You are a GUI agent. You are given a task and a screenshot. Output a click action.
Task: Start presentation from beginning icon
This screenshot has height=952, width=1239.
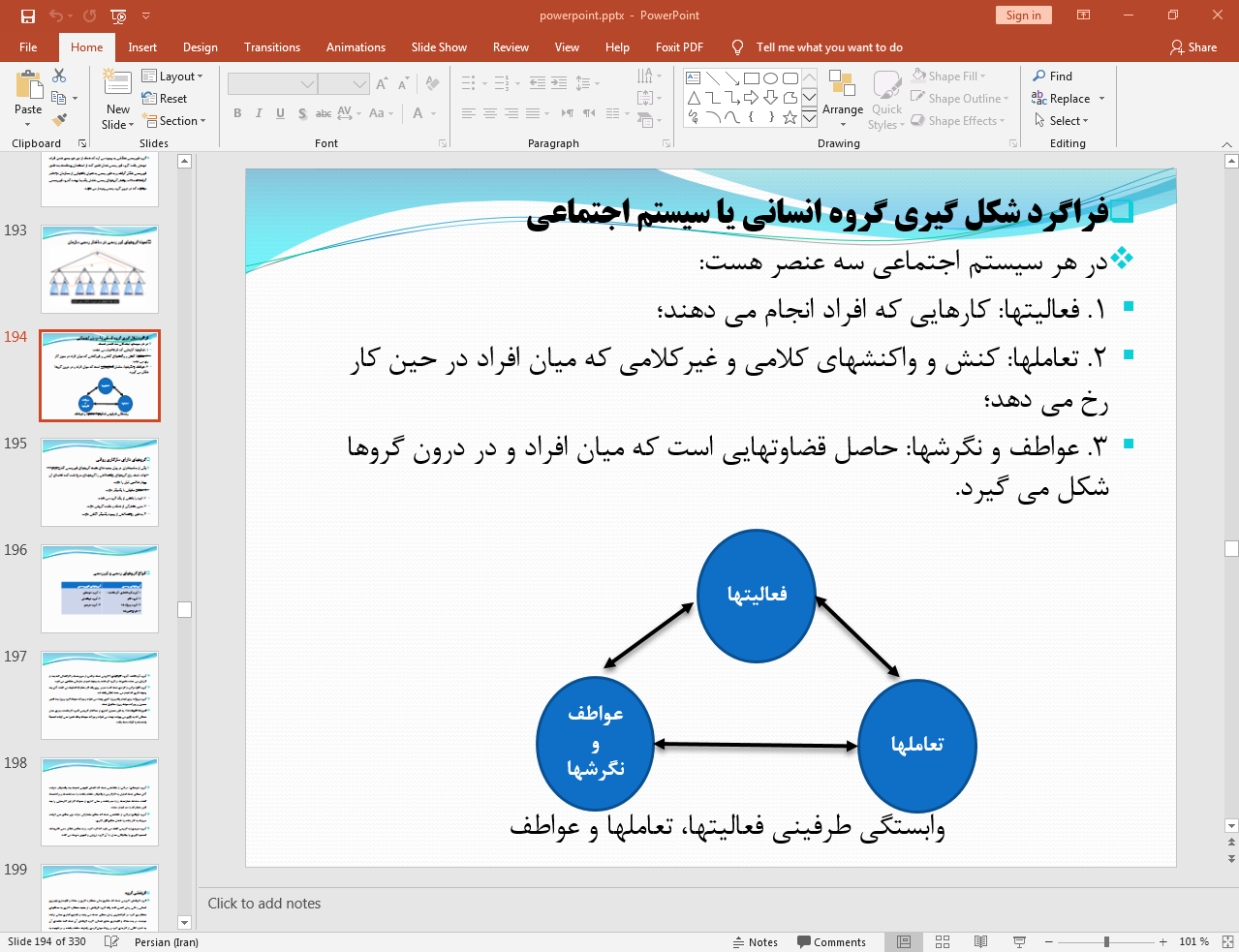click(x=118, y=15)
